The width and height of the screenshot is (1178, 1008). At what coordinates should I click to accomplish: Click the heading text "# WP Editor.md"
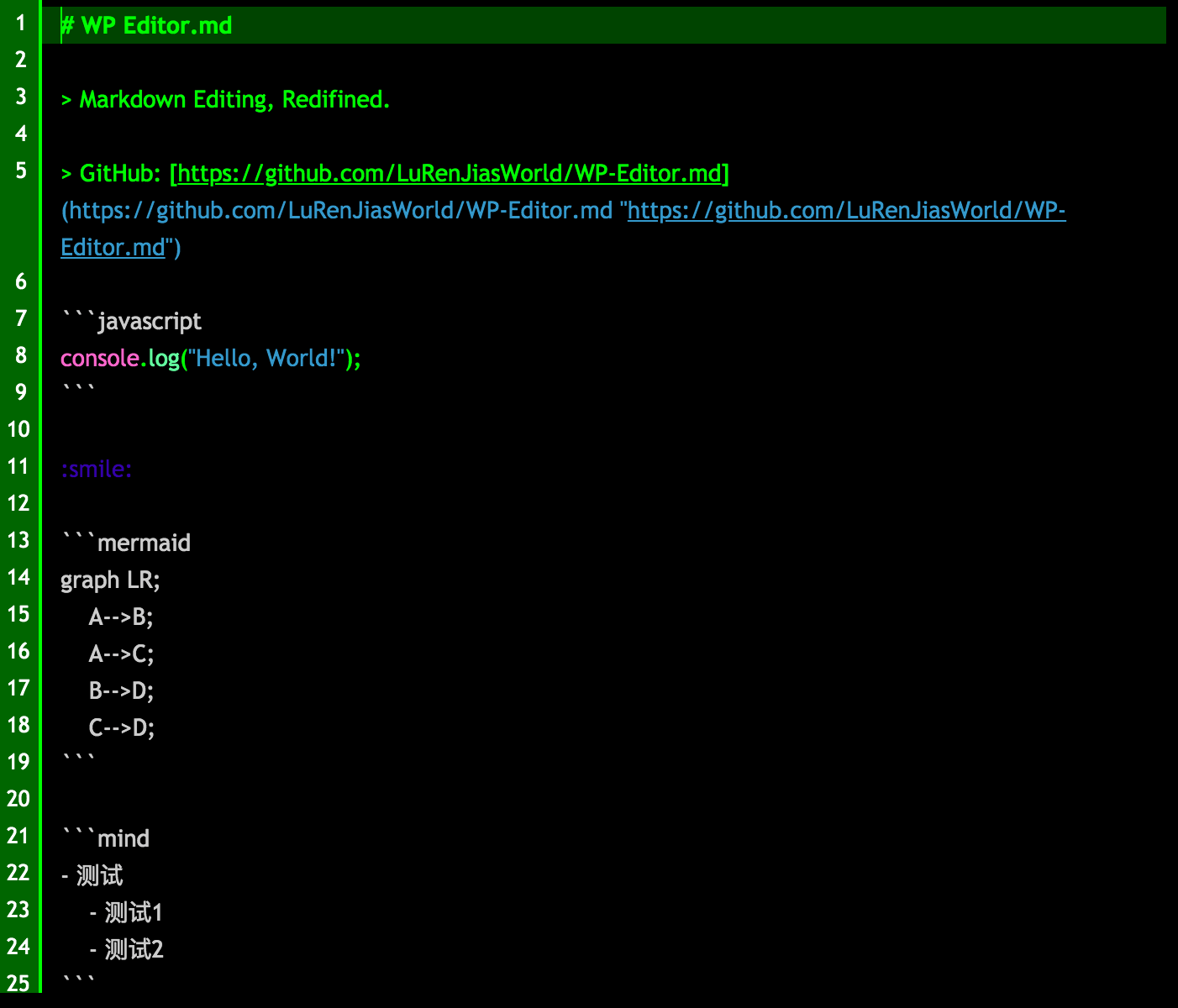pos(146,25)
